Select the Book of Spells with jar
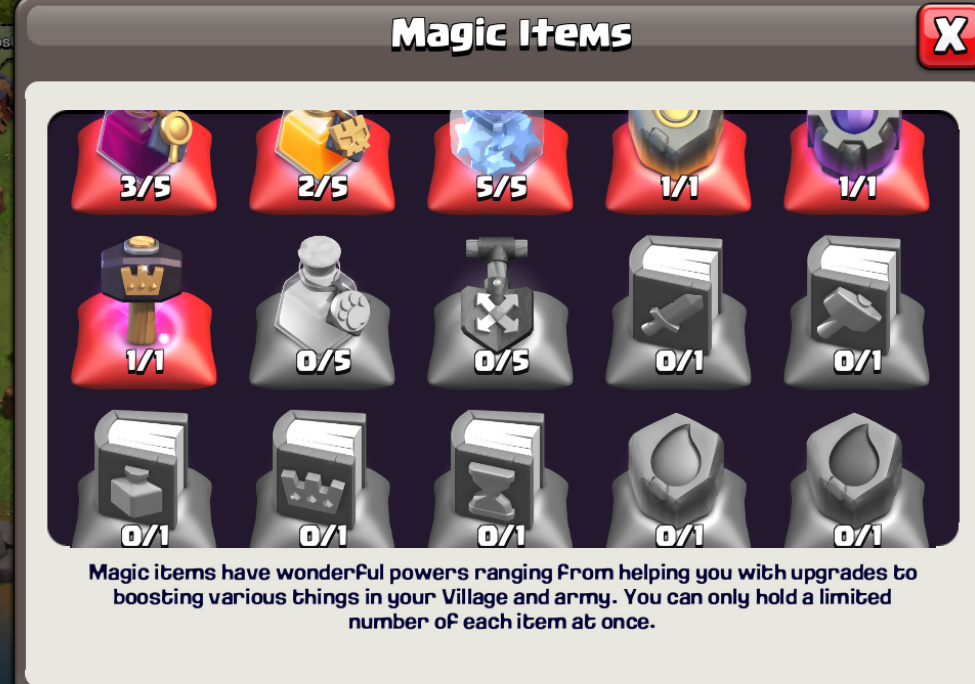Screen dimensions: 975x684 144,479
